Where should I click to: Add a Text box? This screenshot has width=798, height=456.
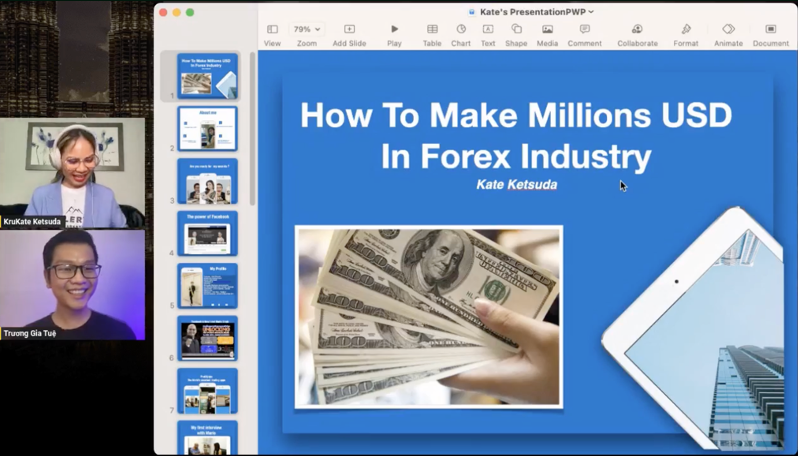pyautogui.click(x=488, y=30)
